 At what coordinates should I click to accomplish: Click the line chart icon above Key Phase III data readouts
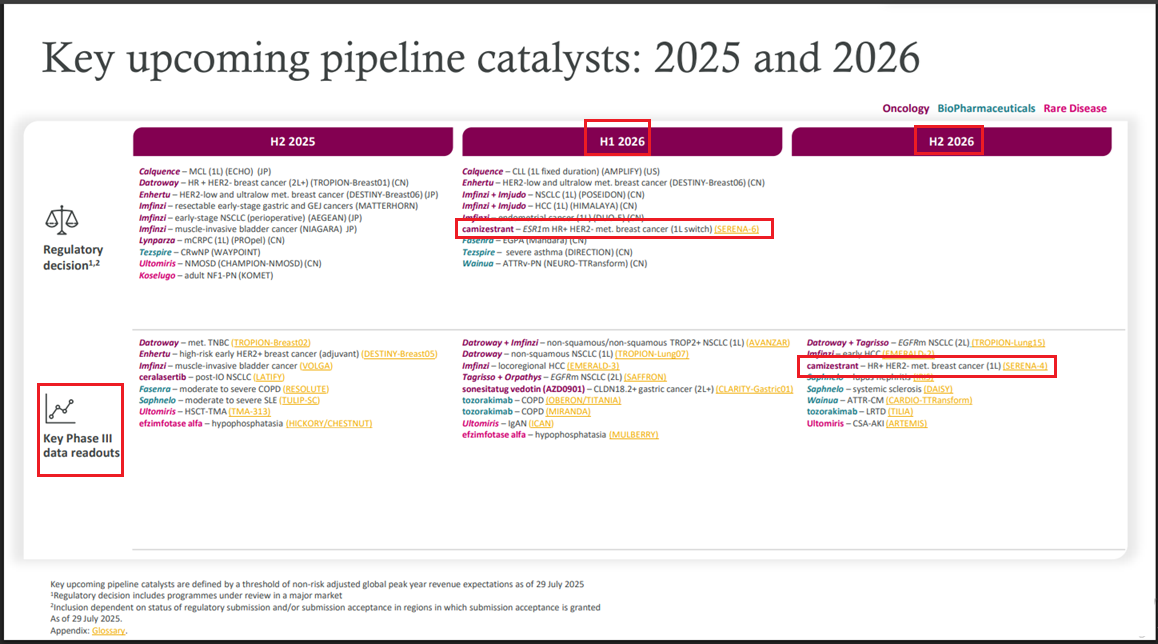(60, 408)
